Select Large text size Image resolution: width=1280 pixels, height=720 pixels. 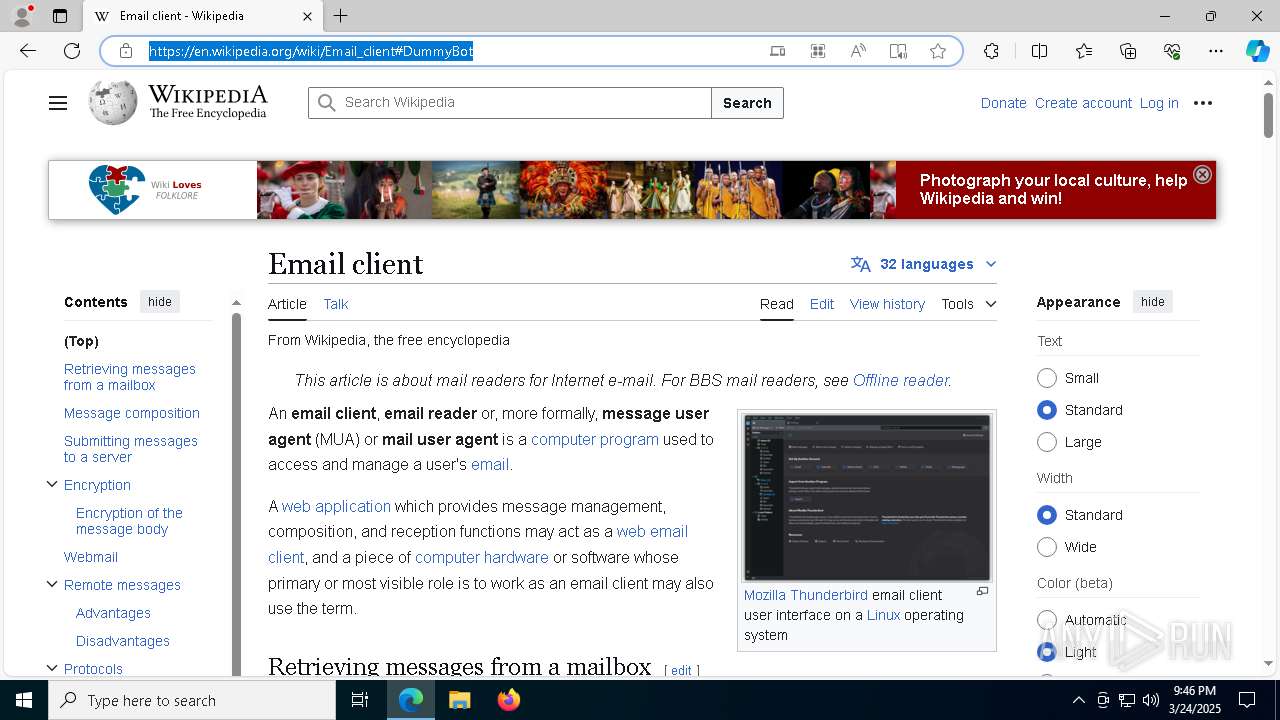[x=1047, y=442]
